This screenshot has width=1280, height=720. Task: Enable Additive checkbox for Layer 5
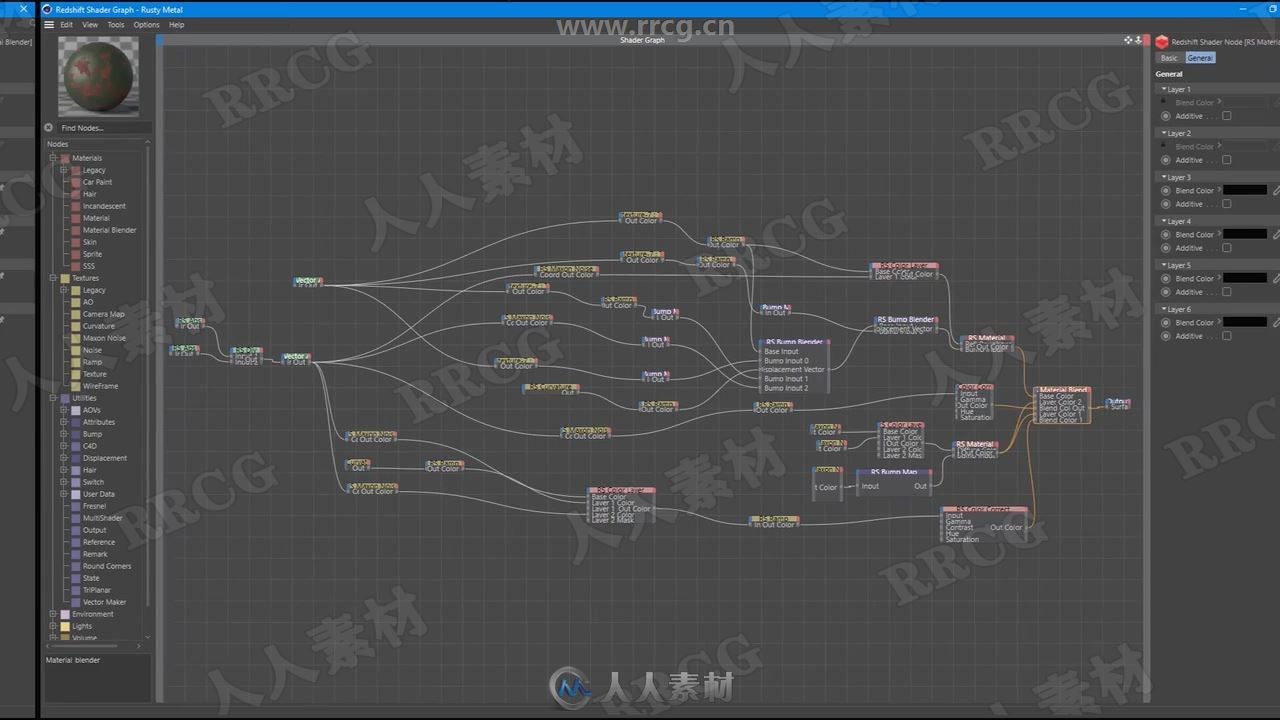(1227, 292)
